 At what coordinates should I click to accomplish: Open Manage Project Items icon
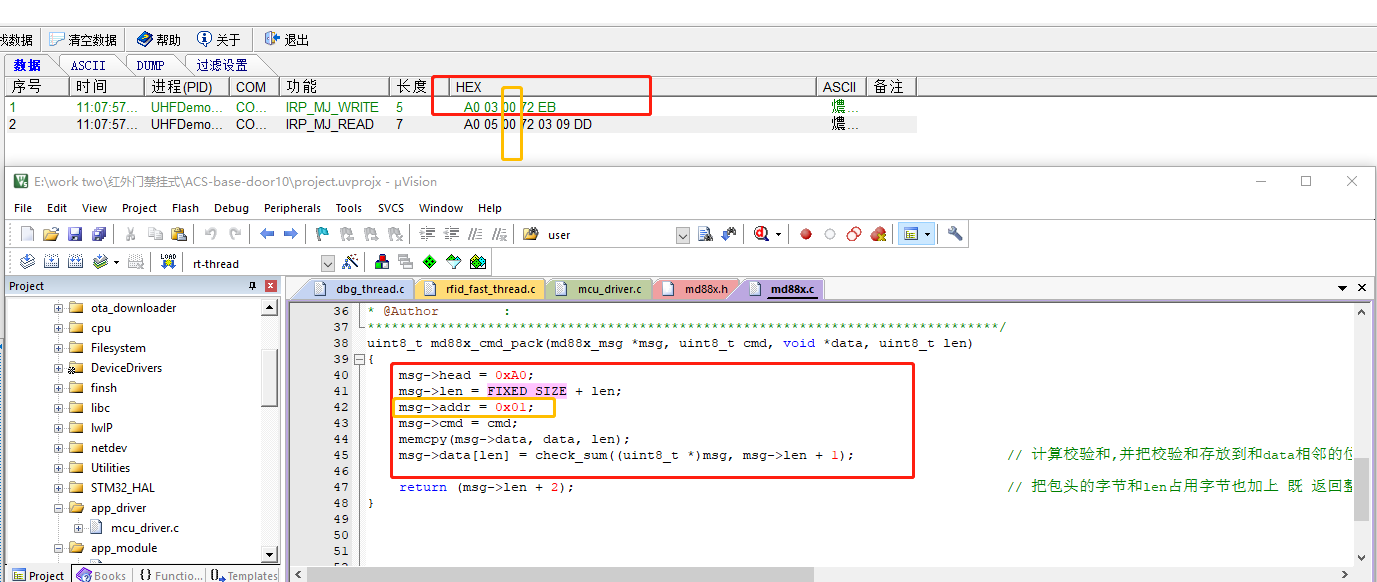click(381, 262)
